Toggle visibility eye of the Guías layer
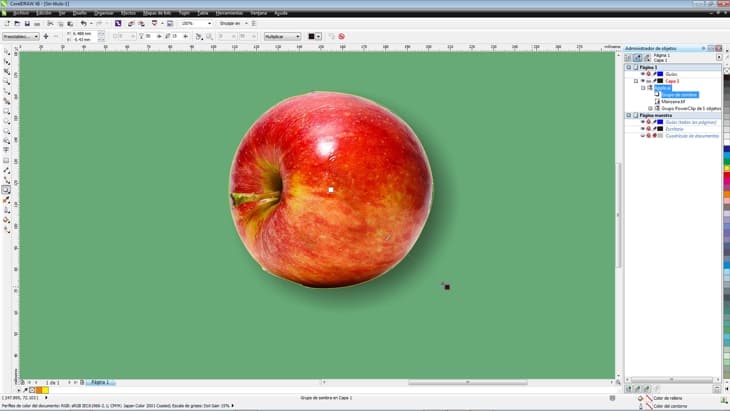Screen dimensions: 730x411 643,74
